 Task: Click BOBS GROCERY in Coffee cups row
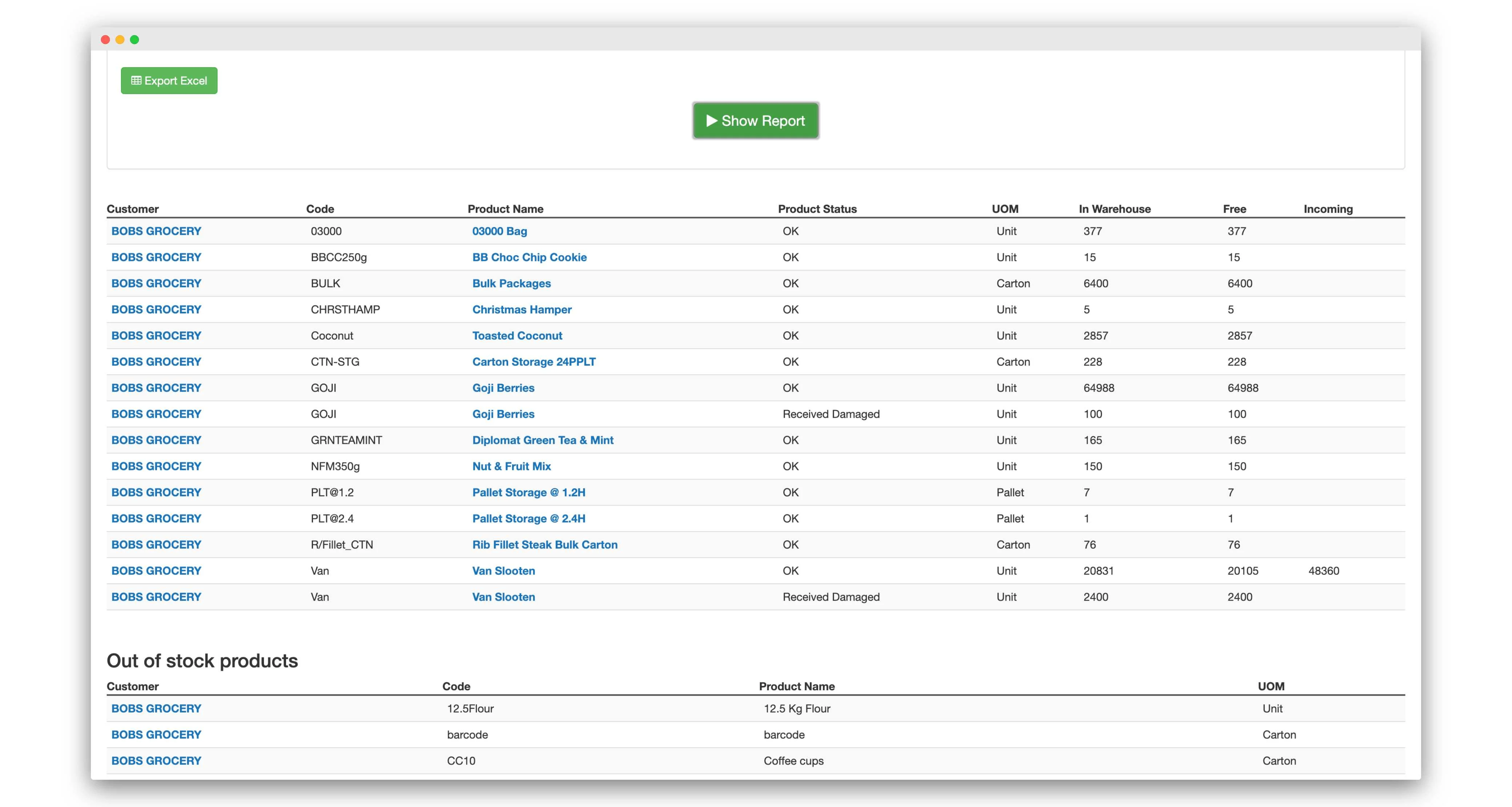(156, 760)
